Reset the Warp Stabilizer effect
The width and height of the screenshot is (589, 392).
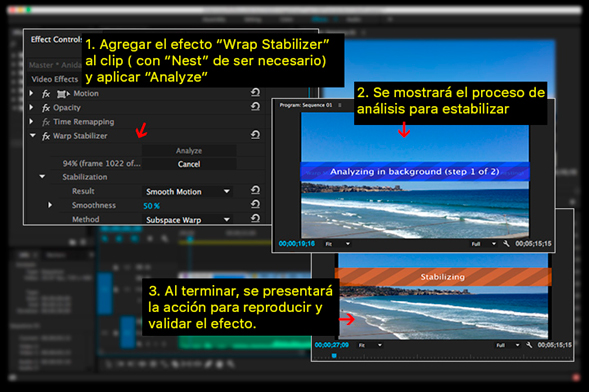click(x=255, y=135)
